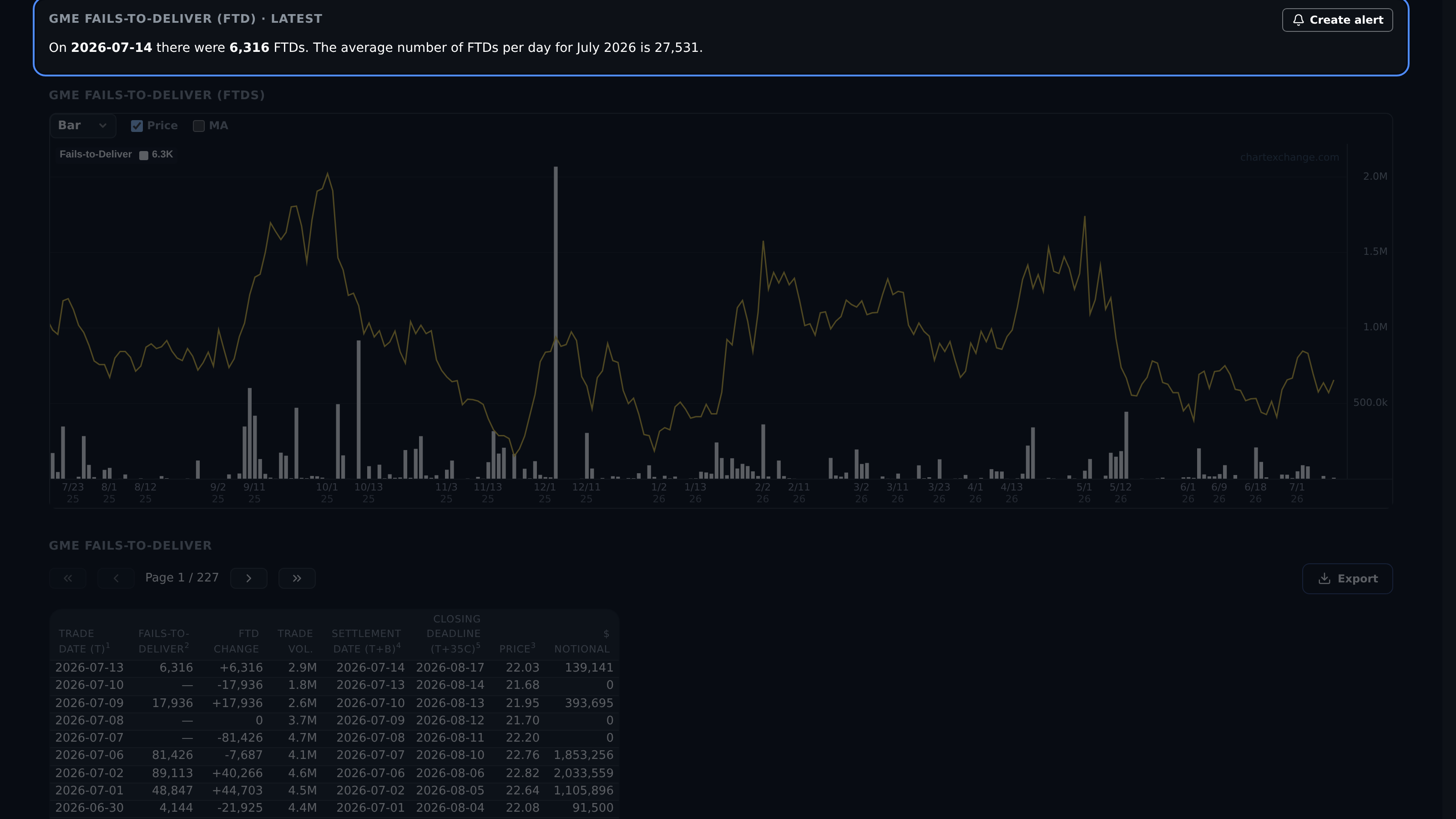This screenshot has width=1456, height=819.
Task: Open the Bar chart type dropdown
Action: [82, 126]
